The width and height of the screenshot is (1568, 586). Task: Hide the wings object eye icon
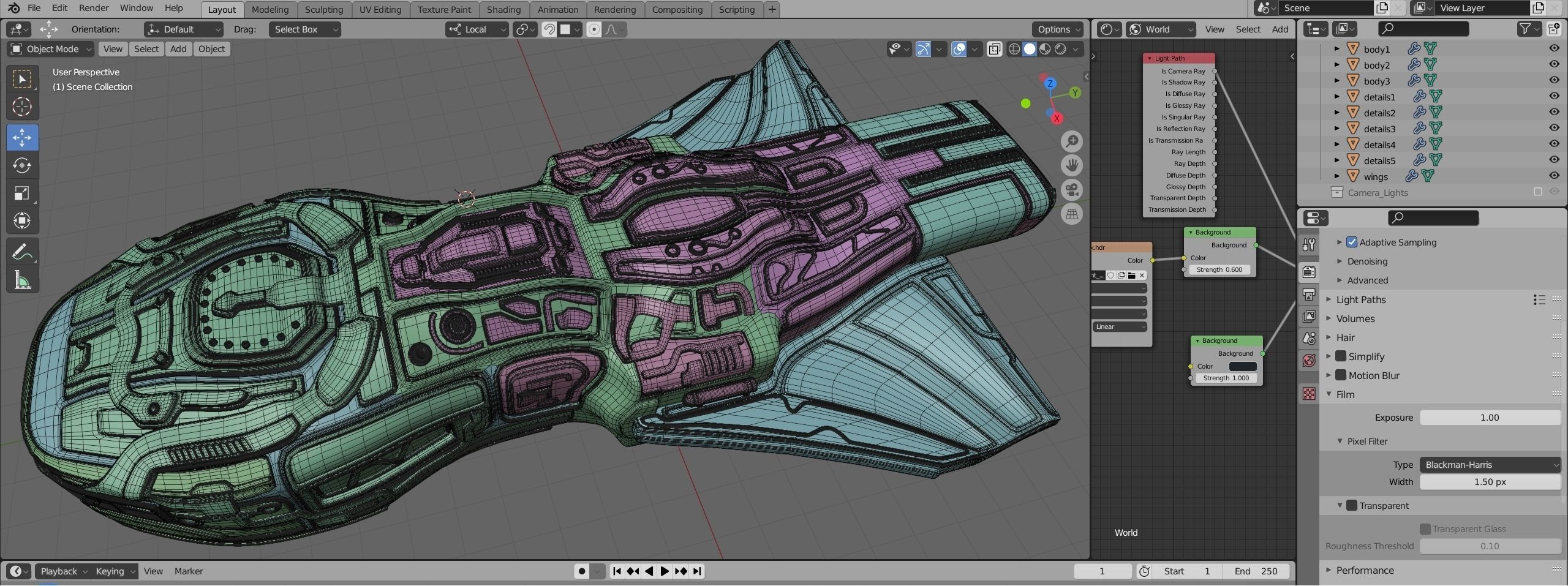pyautogui.click(x=1554, y=176)
